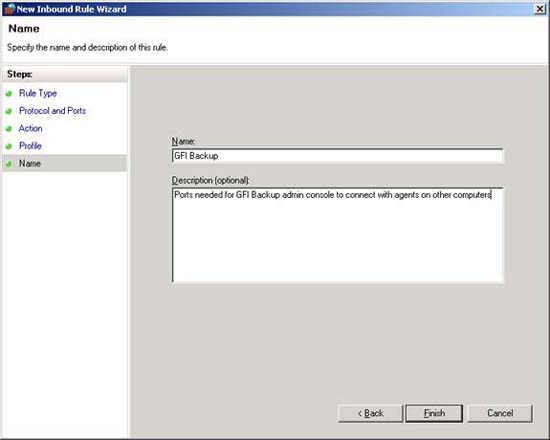Click the green bullet beside Name step
The width and height of the screenshot is (550, 440).
point(9,164)
